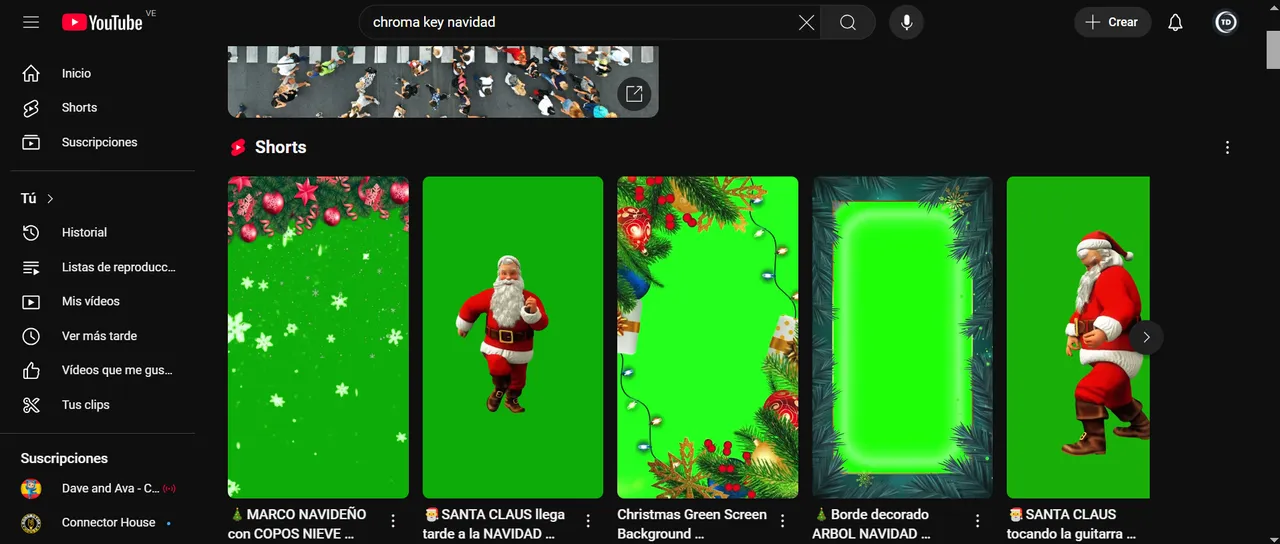Open Shorts shelf three-dot options
The height and width of the screenshot is (544, 1280).
[1227, 148]
